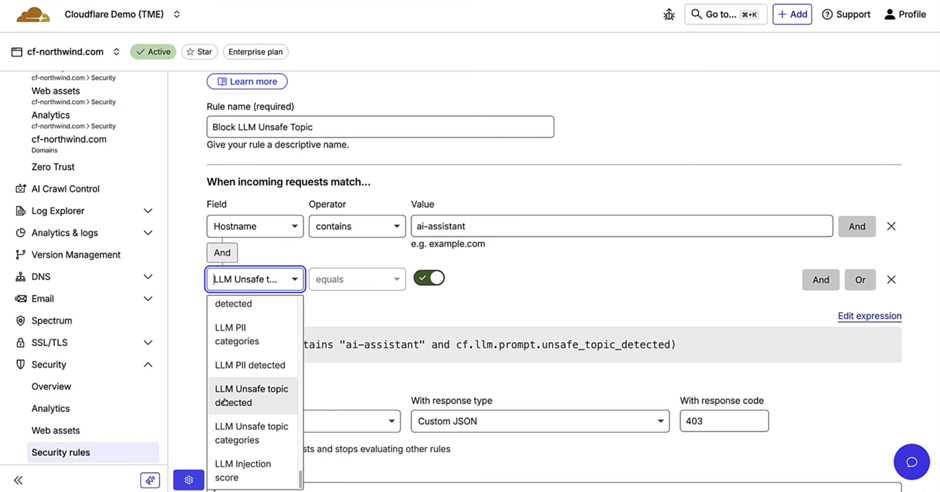Toggle the LLM unsafe topic value switch
The image size is (940, 492).
pyautogui.click(x=429, y=278)
